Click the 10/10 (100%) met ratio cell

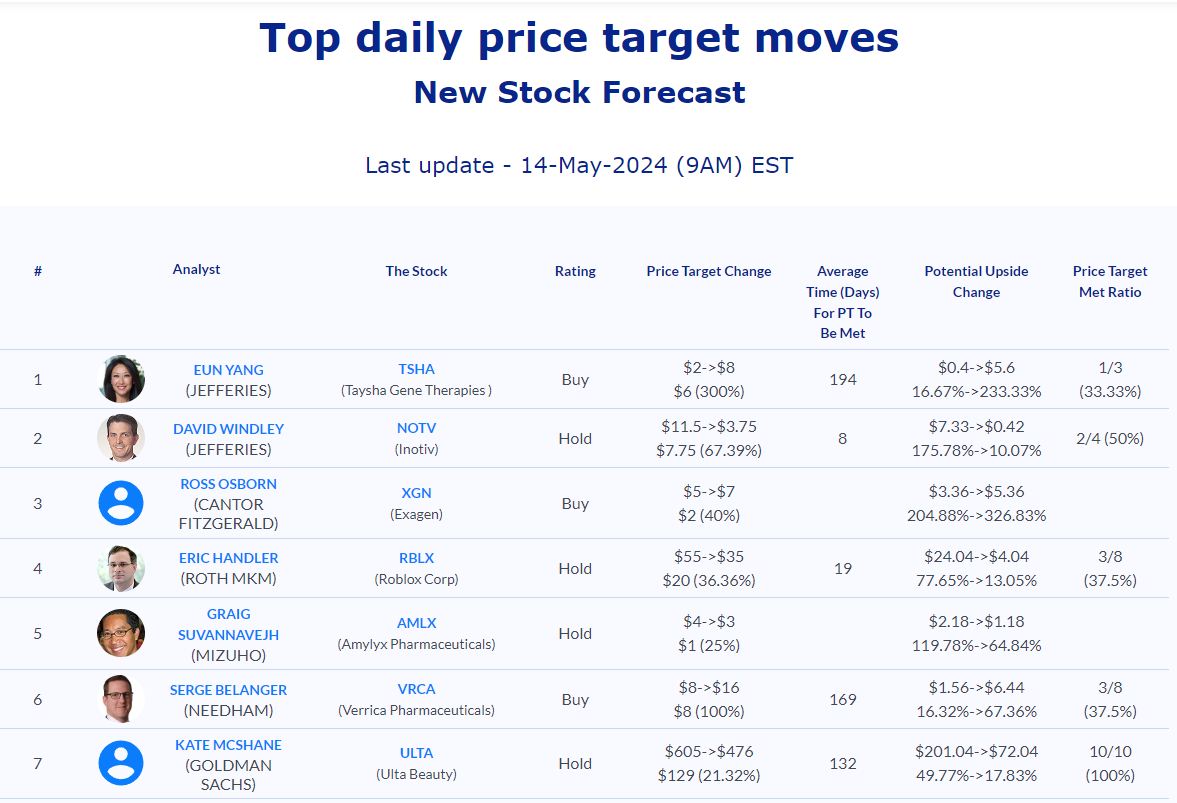[x=1109, y=763]
